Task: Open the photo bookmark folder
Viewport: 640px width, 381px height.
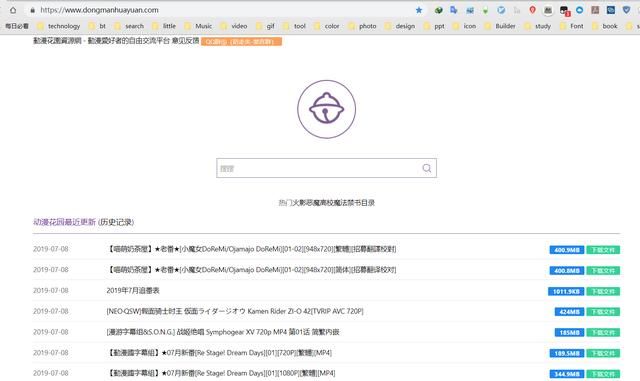Action: pyautogui.click(x=362, y=26)
